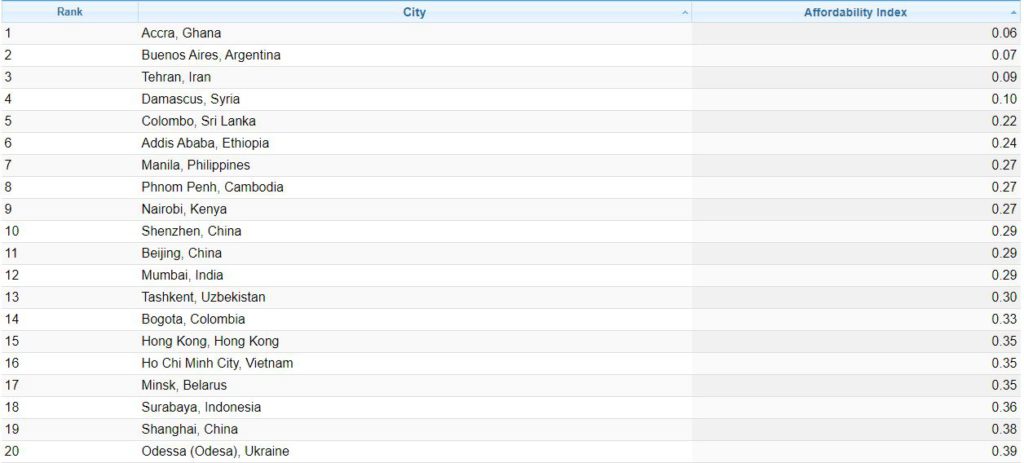The image size is (1024, 463).
Task: Click the 0.10 affordability index value
Action: tap(1004, 99)
